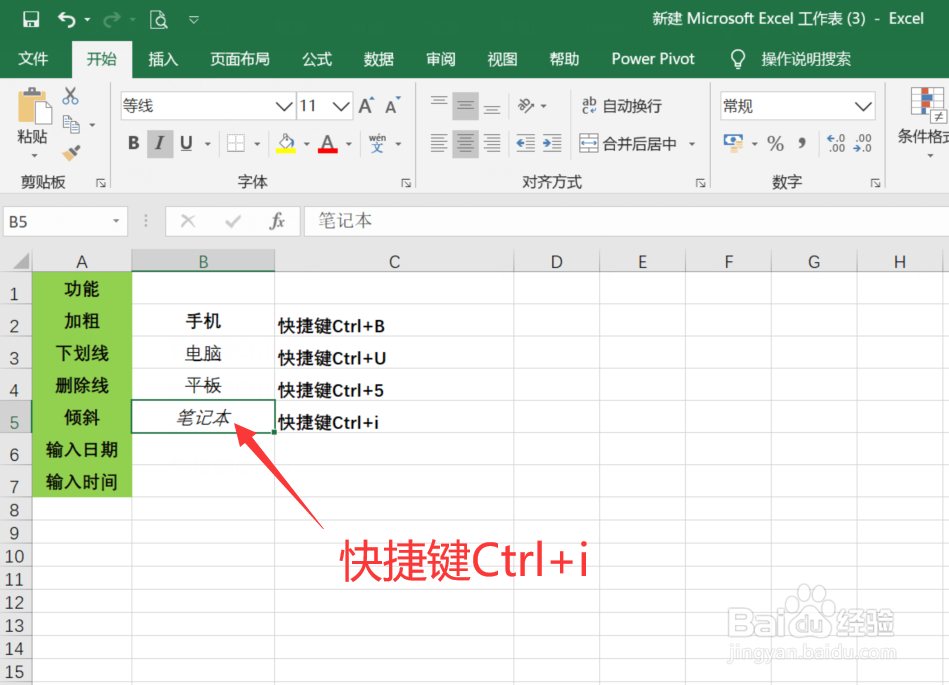The width and height of the screenshot is (949, 685).
Task: Expand the Paste options arrow below 粘贴
Action: click(x=34, y=156)
